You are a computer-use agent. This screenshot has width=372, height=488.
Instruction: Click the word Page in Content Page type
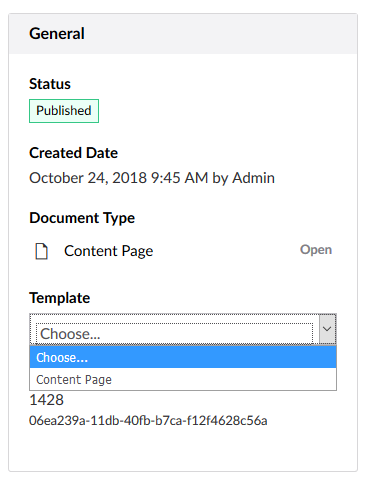coord(137,252)
